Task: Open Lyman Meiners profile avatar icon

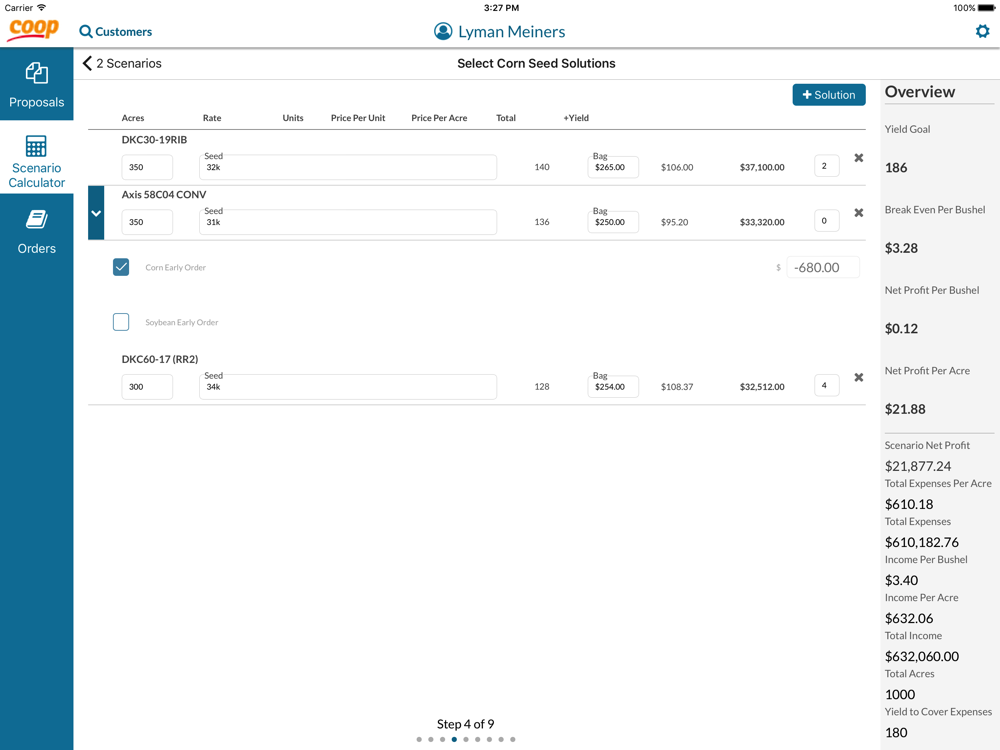Action: click(443, 31)
